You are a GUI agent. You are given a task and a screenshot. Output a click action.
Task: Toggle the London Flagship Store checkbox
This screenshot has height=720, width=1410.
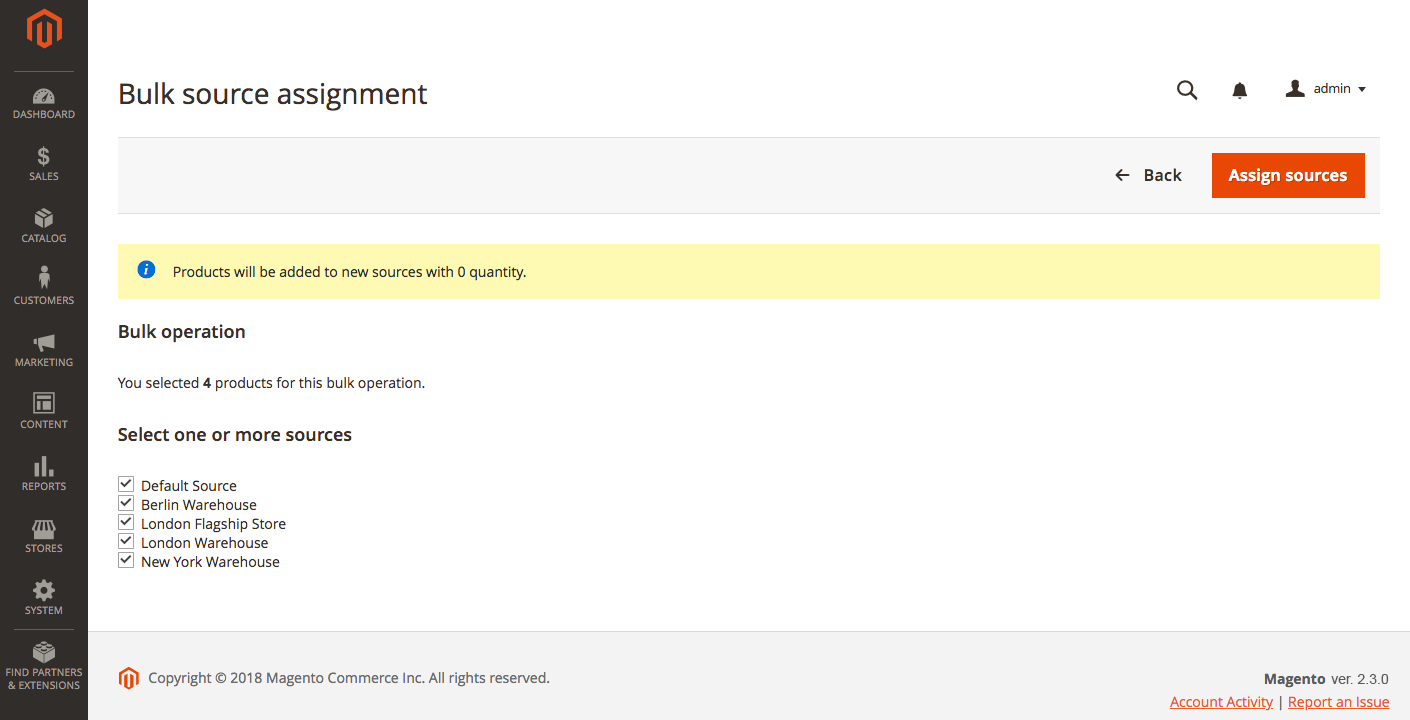pos(126,523)
